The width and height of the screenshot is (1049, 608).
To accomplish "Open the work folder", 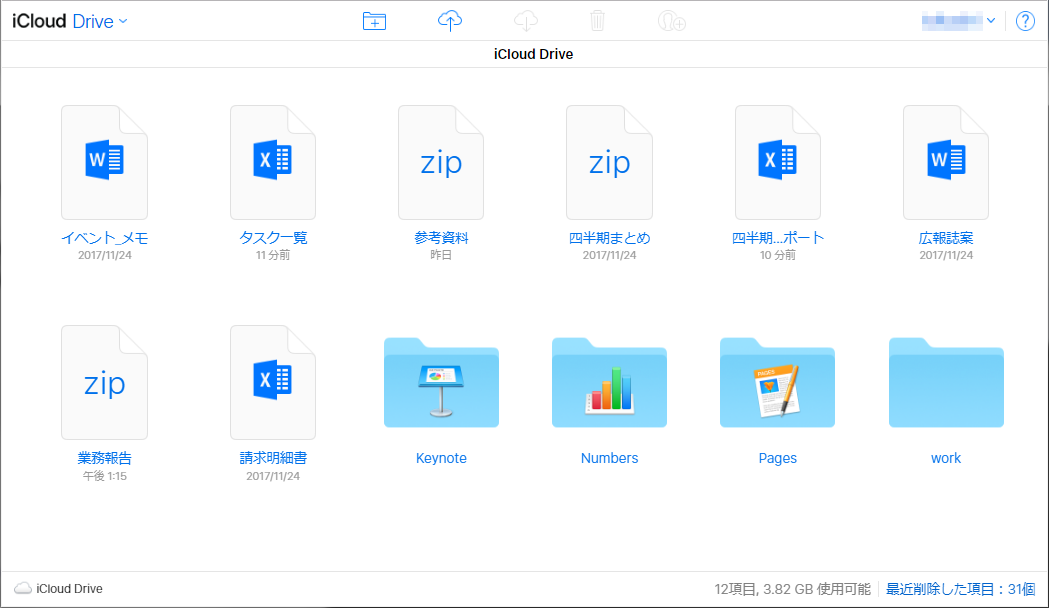I will point(945,383).
